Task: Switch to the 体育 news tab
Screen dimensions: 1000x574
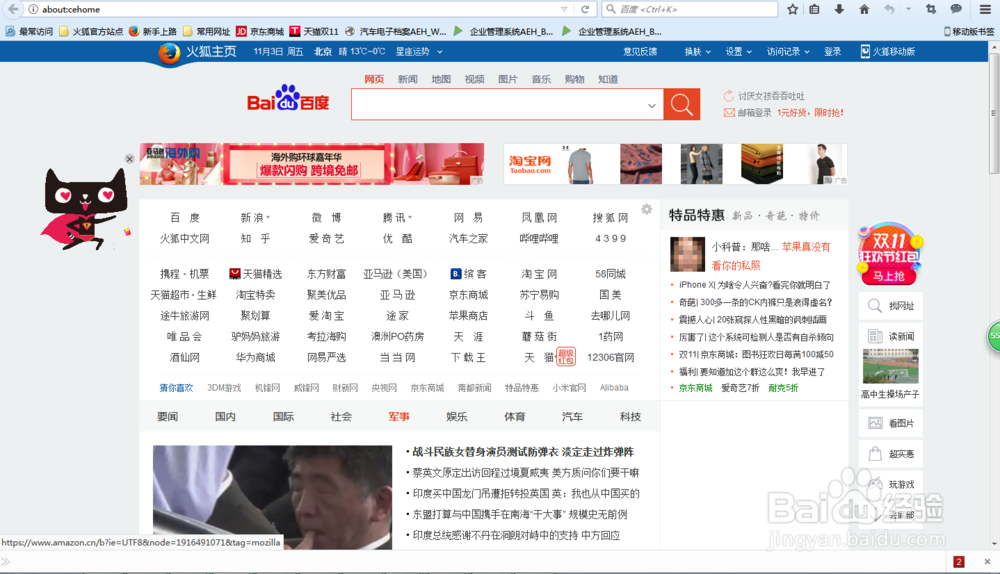Action: pyautogui.click(x=515, y=416)
